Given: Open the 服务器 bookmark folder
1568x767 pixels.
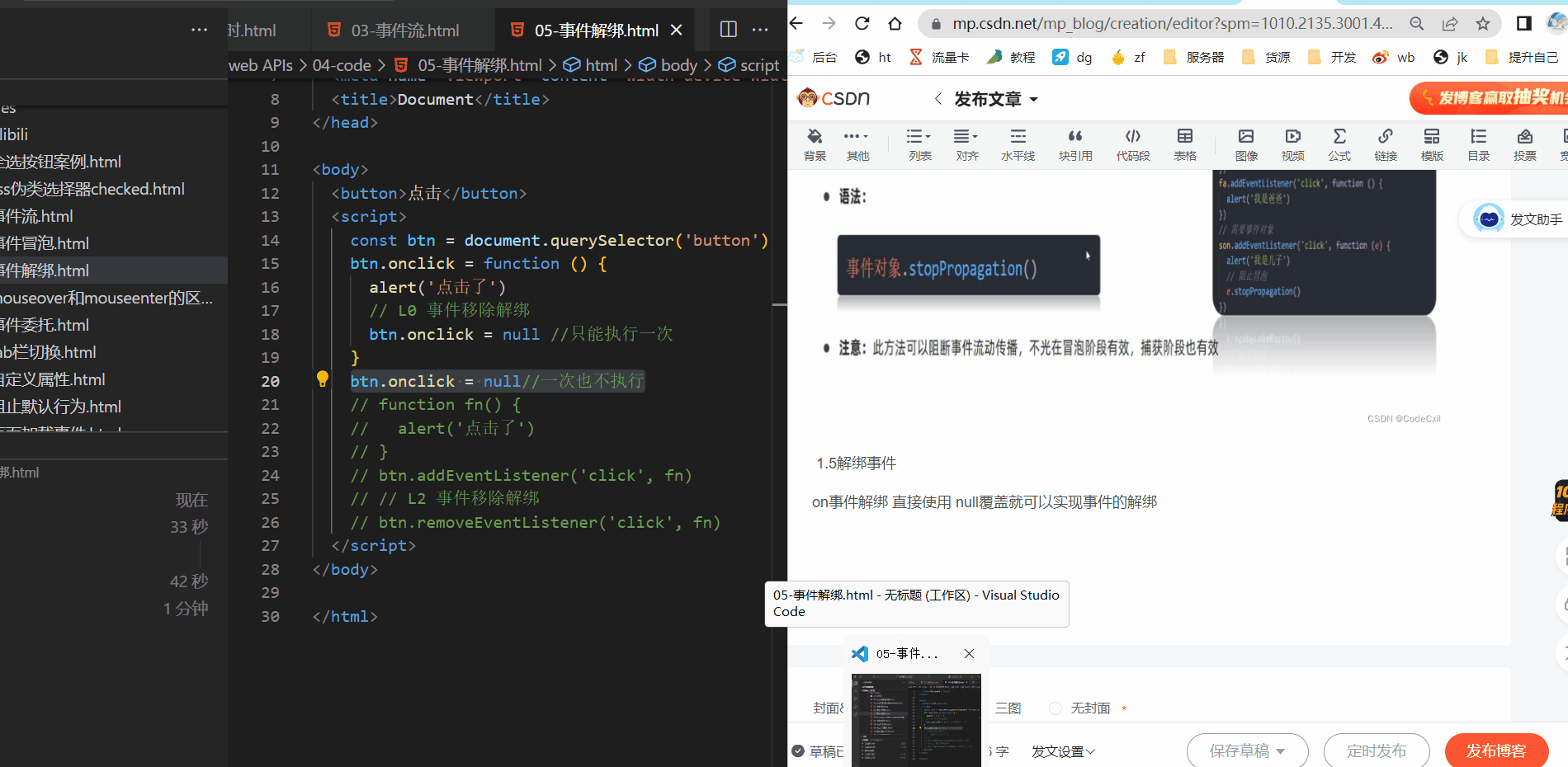Looking at the screenshot, I should pos(1193,57).
